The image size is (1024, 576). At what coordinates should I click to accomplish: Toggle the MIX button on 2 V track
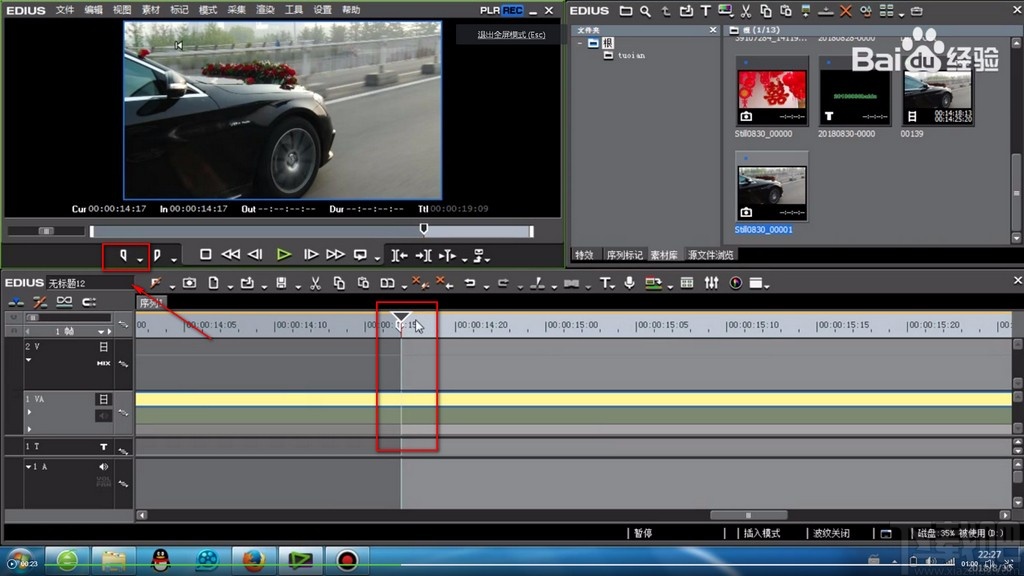point(103,363)
